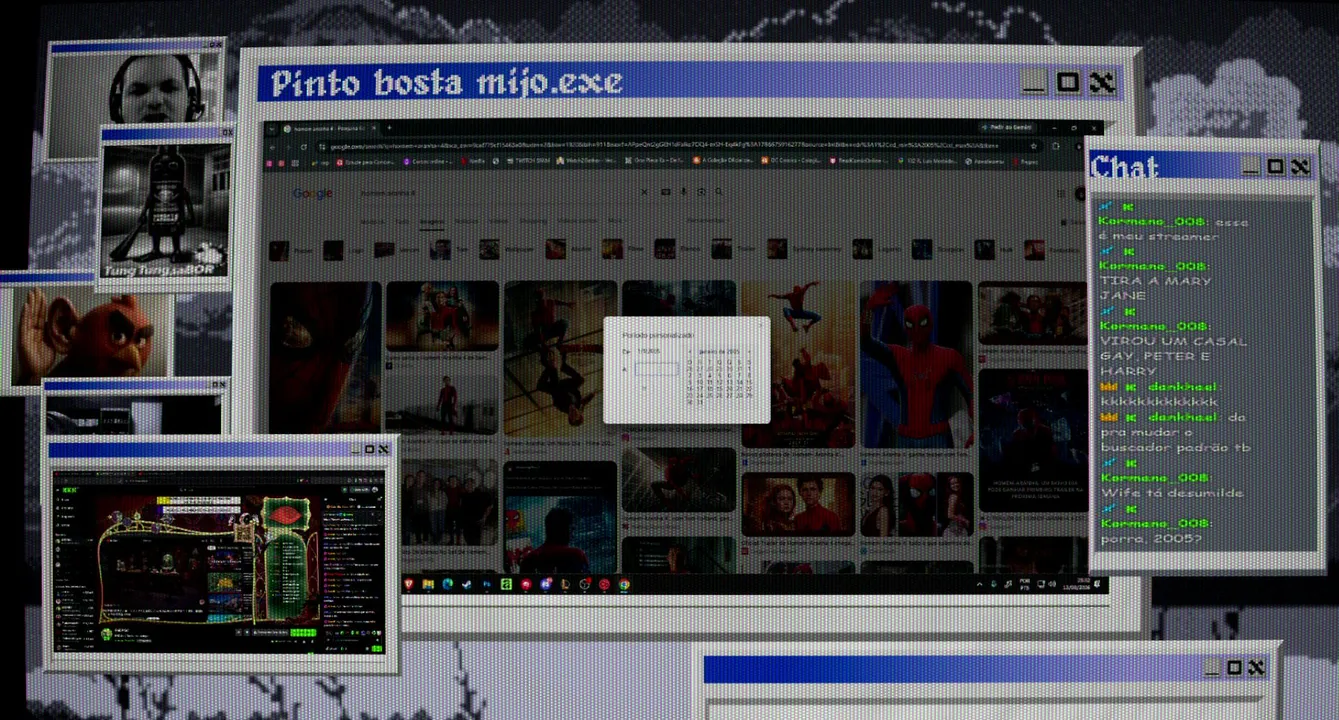Launch Microsoft Edge from the taskbar
The height and width of the screenshot is (720, 1339).
point(447,584)
